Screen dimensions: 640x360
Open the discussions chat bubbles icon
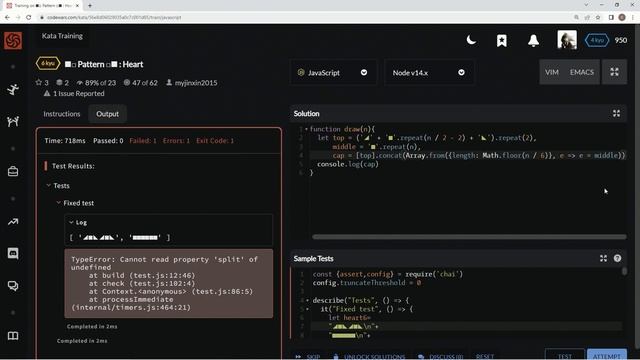tap(13, 286)
